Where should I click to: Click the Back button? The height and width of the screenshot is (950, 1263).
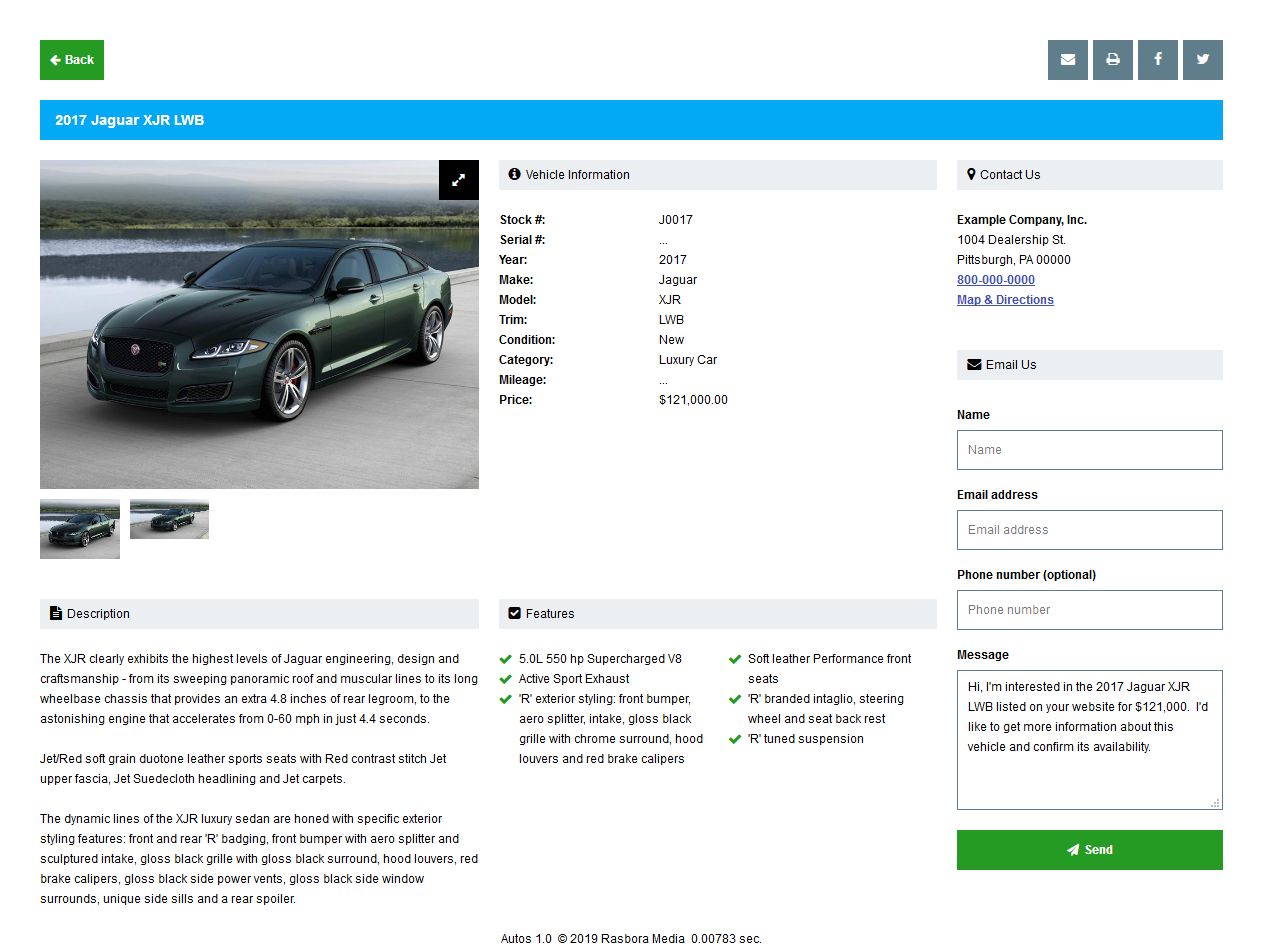pyautogui.click(x=72, y=60)
